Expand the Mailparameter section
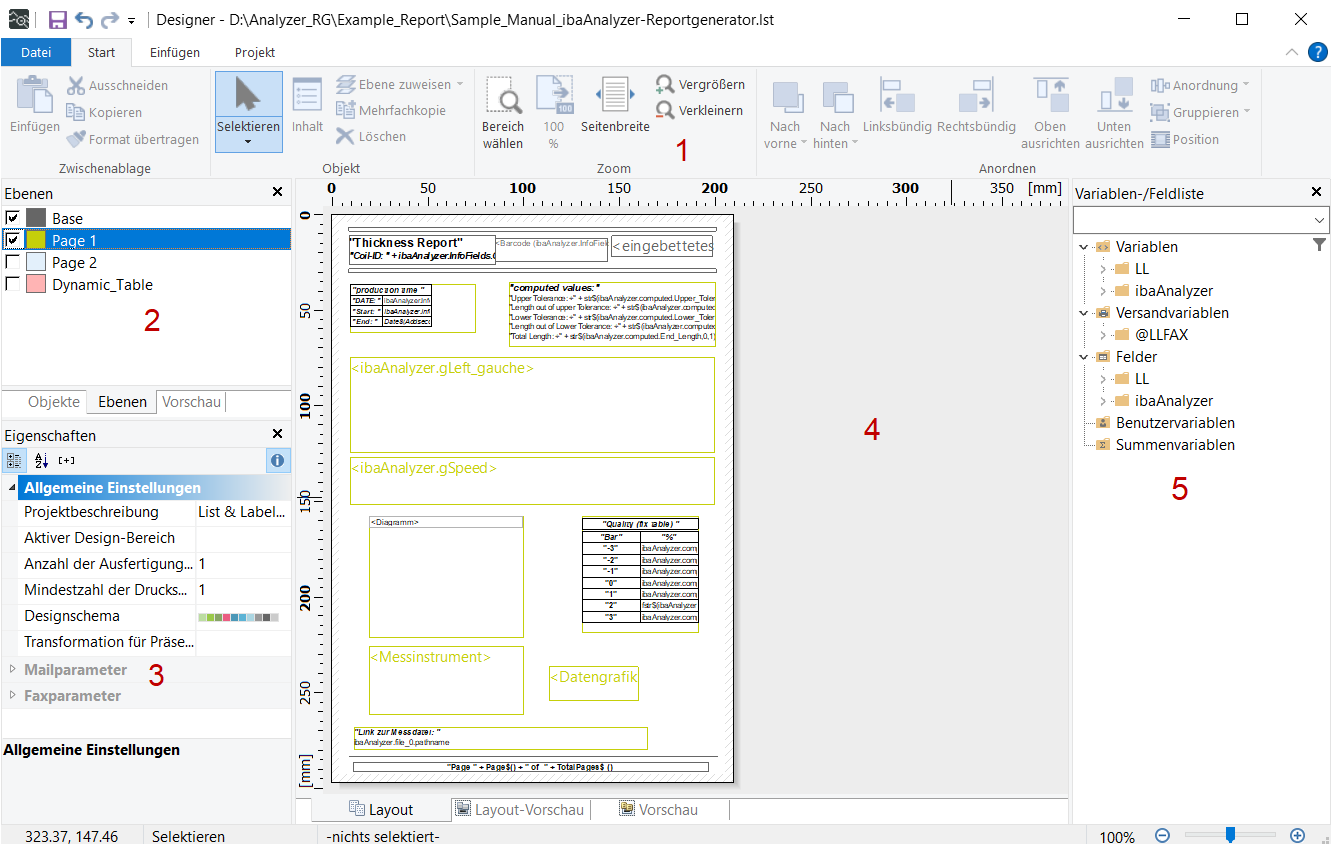Screen dimensions: 1332x844 12,669
